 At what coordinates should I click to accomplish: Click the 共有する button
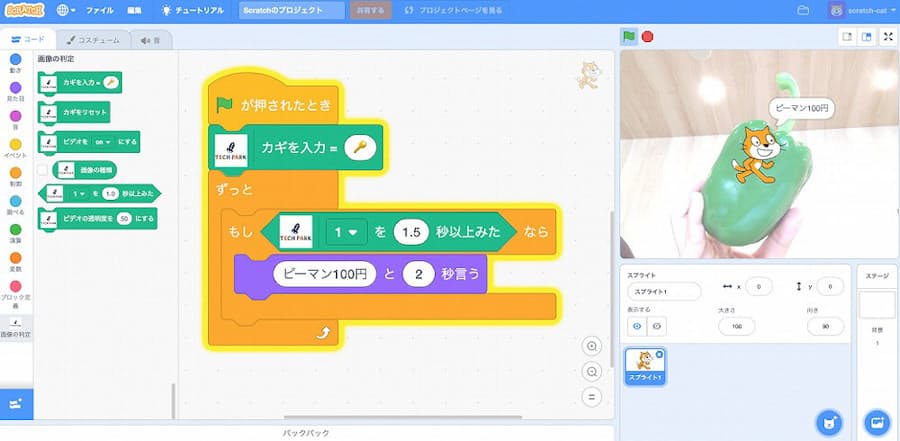click(x=369, y=10)
